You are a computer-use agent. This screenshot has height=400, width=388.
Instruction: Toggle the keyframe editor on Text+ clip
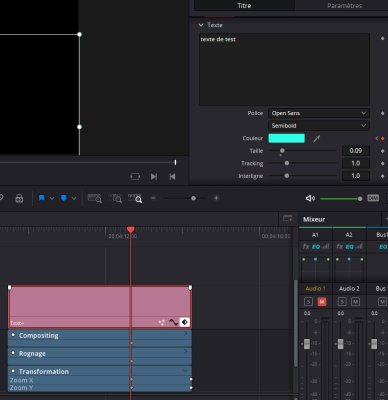[185, 322]
